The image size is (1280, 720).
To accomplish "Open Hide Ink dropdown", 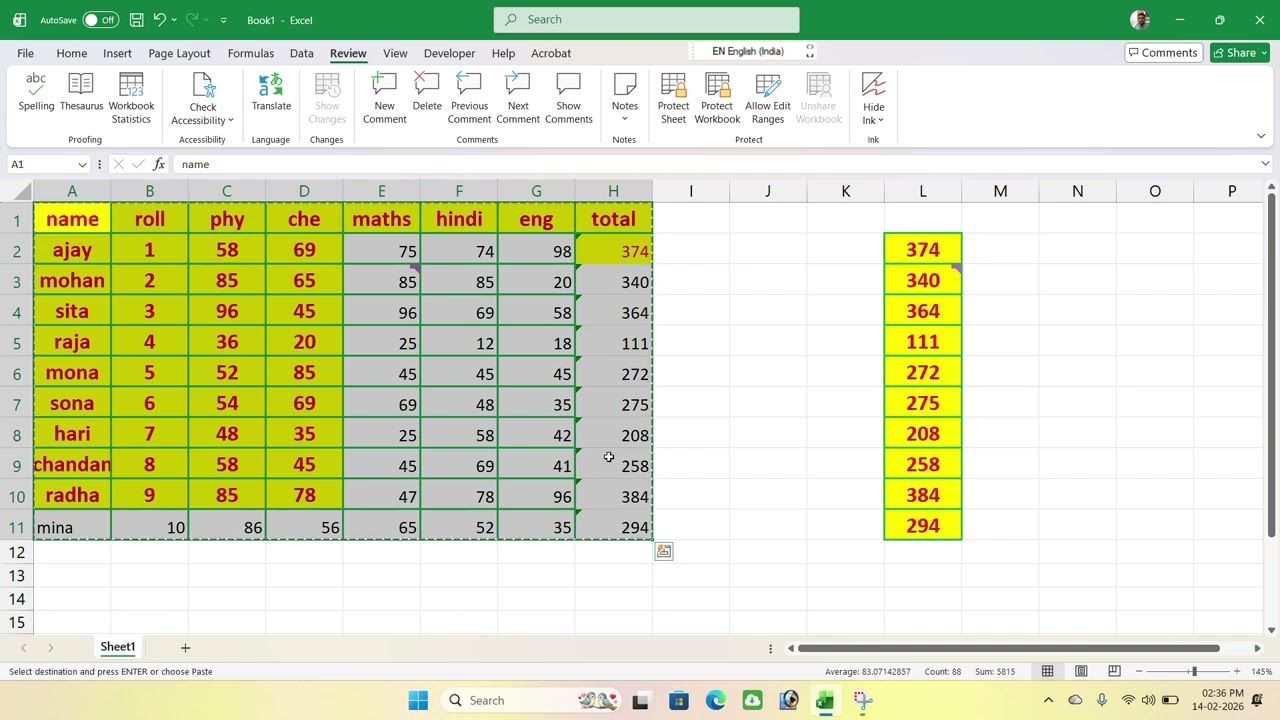I will coord(873,99).
